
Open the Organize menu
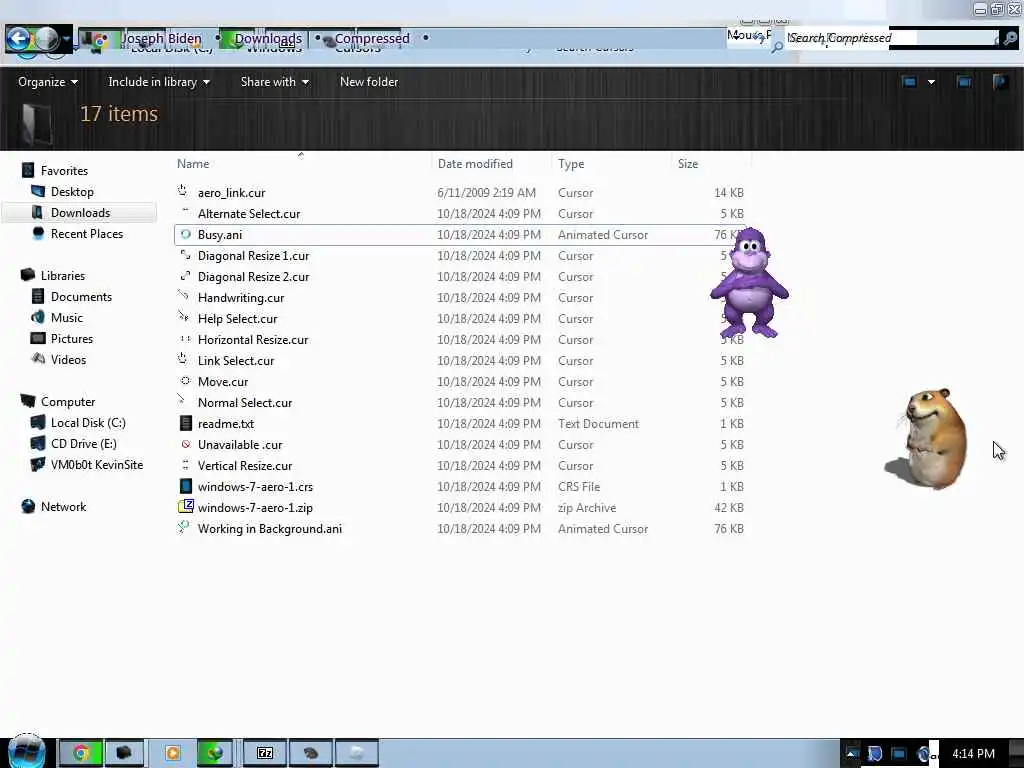pyautogui.click(x=48, y=82)
